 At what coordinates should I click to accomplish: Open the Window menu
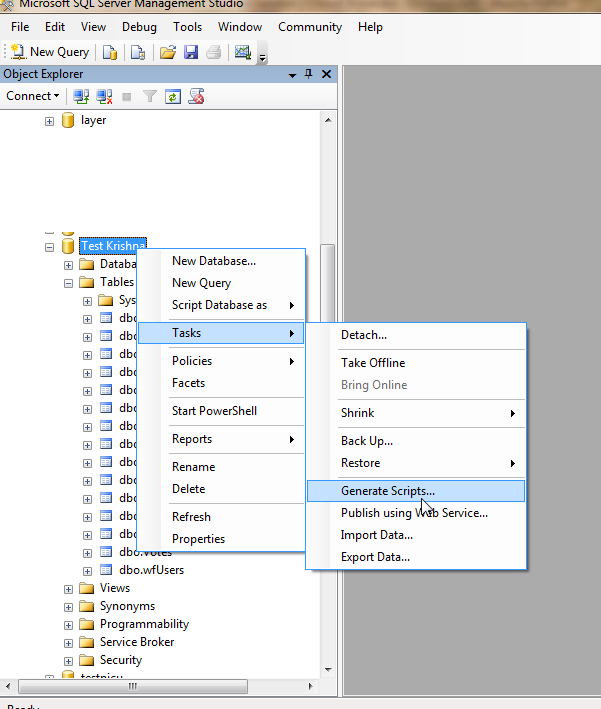click(240, 27)
